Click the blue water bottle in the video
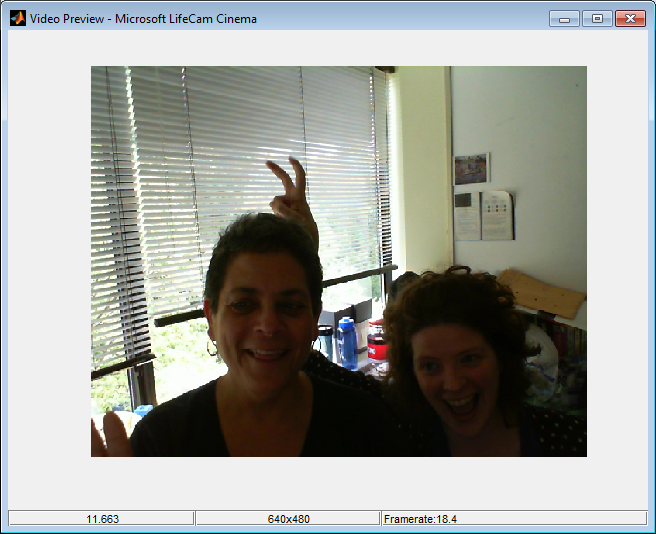Viewport: 656px width, 534px height. pos(346,343)
